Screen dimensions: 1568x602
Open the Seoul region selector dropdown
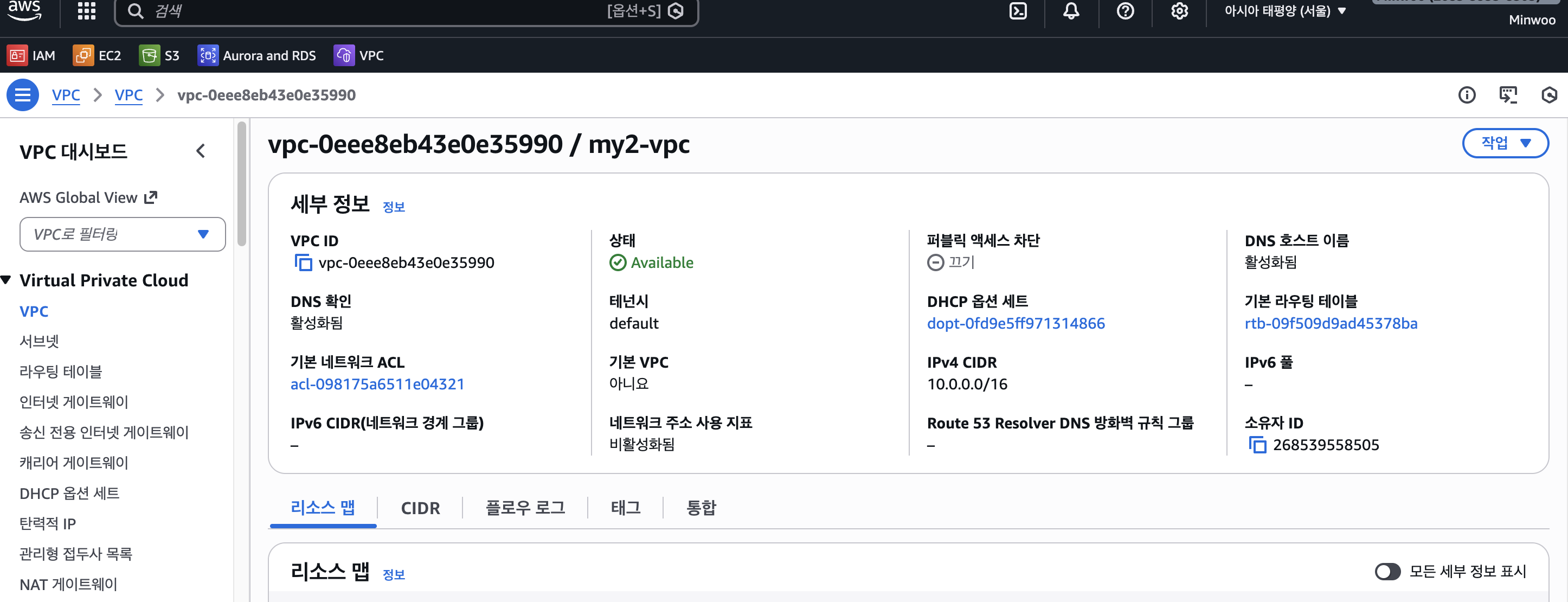1284,11
